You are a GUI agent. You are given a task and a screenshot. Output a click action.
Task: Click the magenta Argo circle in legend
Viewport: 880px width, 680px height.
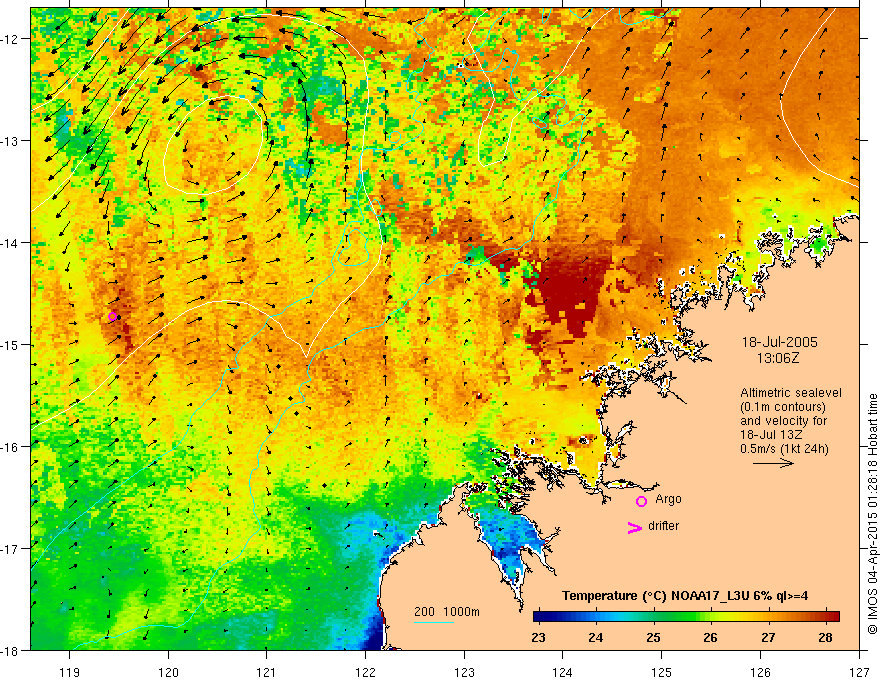[641, 501]
